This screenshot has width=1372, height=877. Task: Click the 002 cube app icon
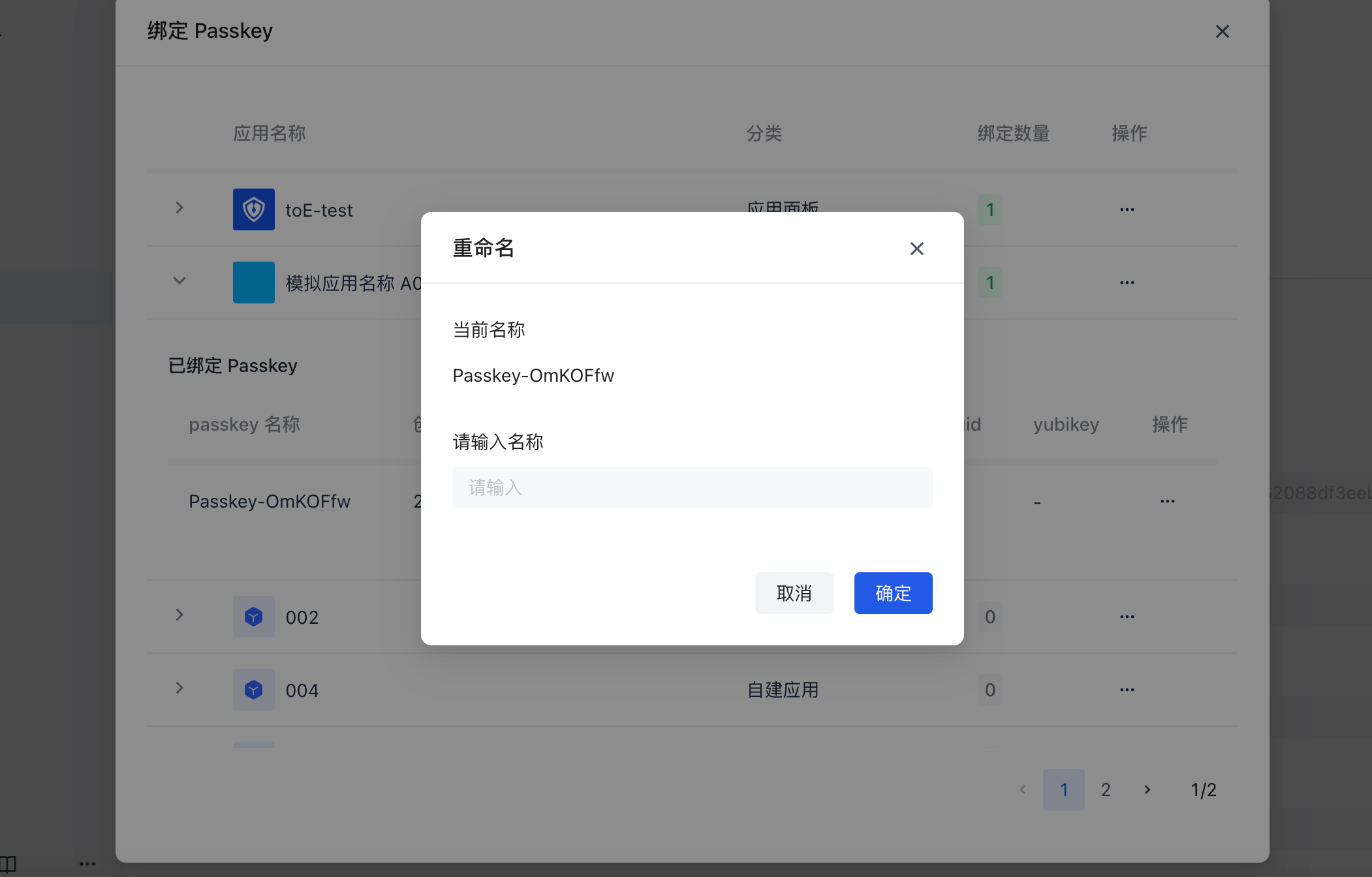(x=254, y=617)
